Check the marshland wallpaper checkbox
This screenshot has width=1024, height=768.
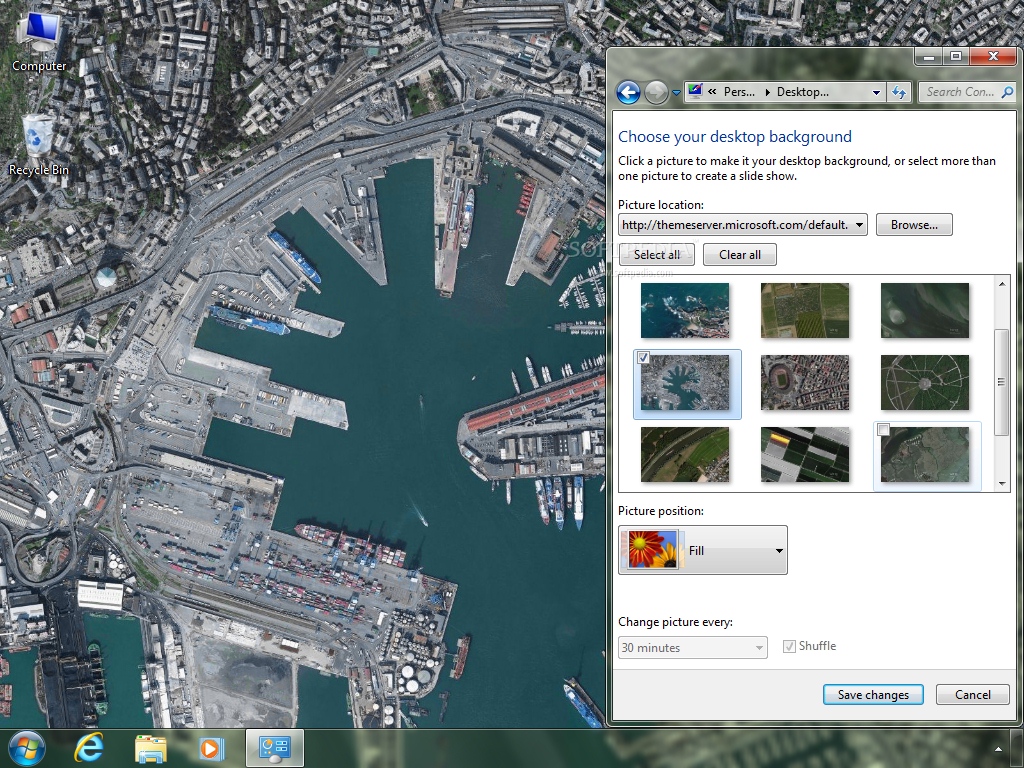click(x=884, y=429)
